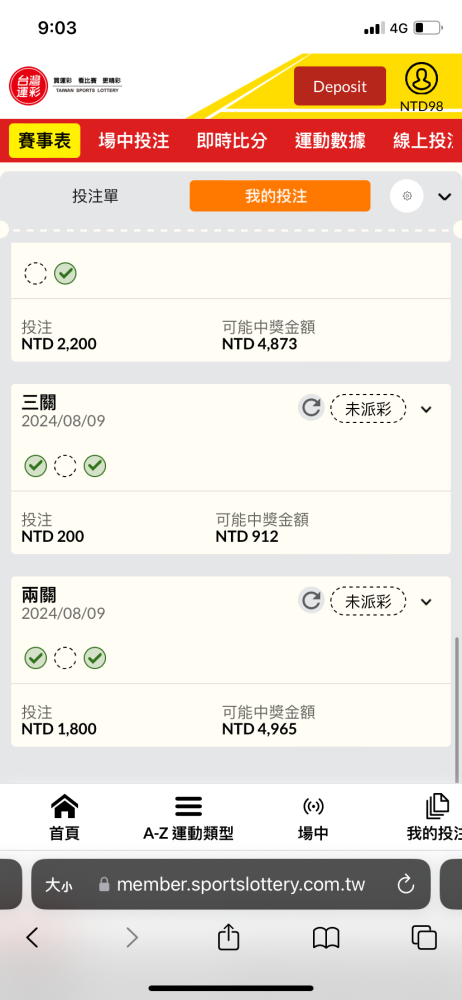462x1000 pixels.
Task: Click the Deposit button
Action: (340, 86)
